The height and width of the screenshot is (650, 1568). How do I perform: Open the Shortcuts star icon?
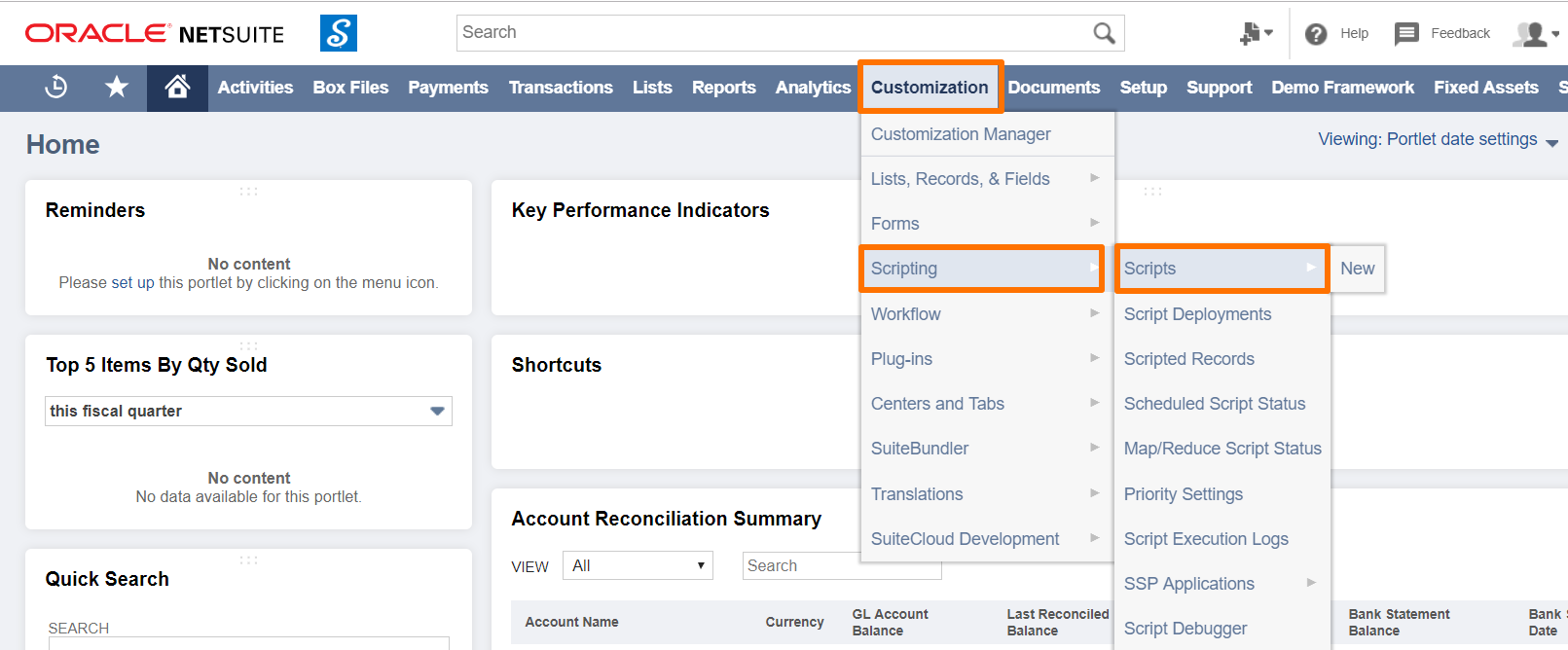117,88
